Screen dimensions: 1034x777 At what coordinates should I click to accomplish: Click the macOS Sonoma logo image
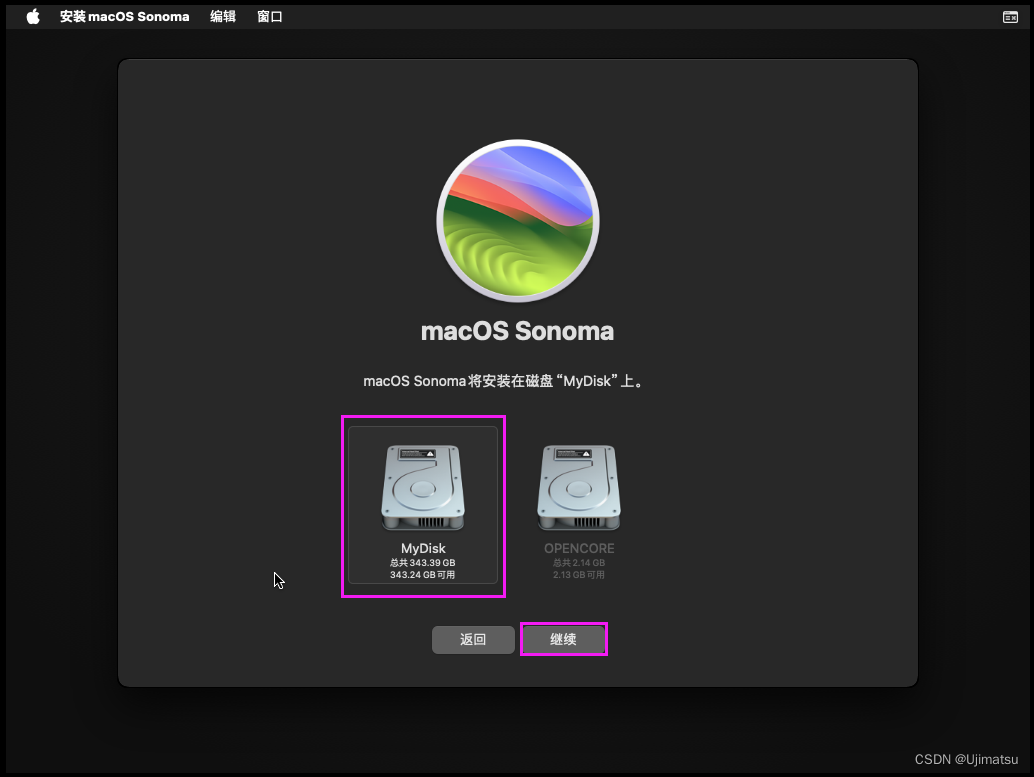pyautogui.click(x=518, y=221)
